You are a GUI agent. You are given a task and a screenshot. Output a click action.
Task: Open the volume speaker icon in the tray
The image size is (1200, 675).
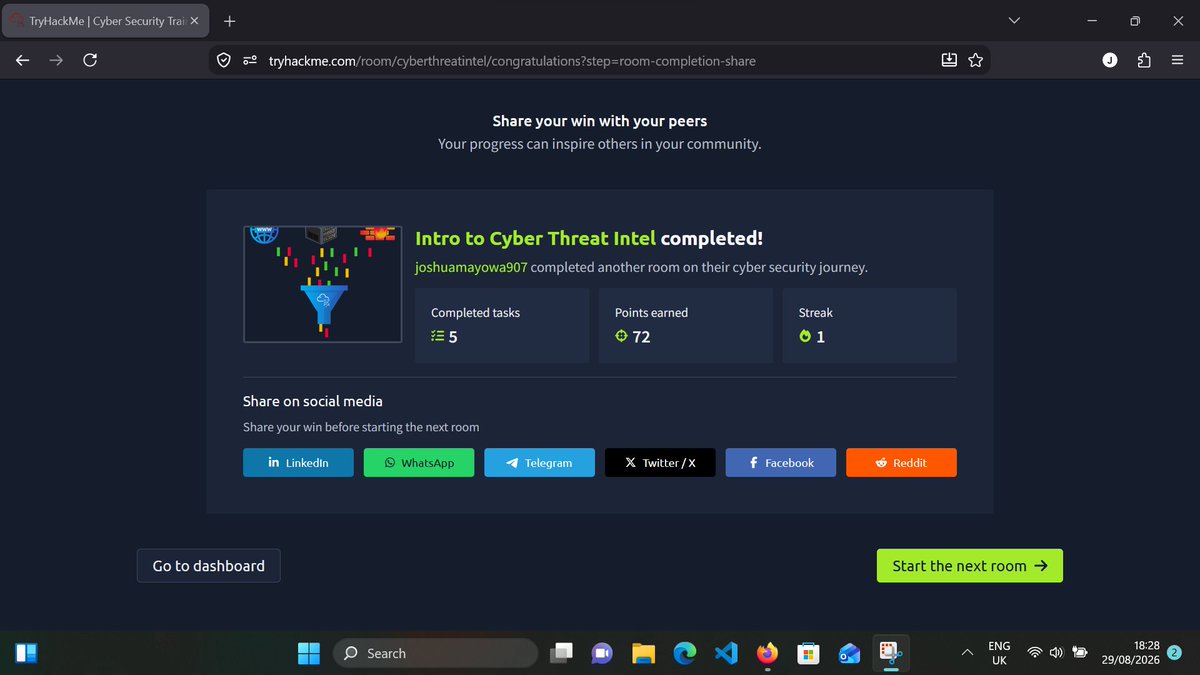(1056, 653)
